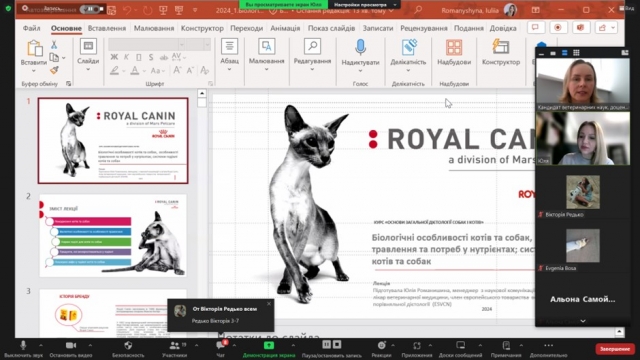Image resolution: width=640 pixels, height=360 pixels.
Task: Click the Надиктувати microphone icon
Action: click(x=360, y=47)
